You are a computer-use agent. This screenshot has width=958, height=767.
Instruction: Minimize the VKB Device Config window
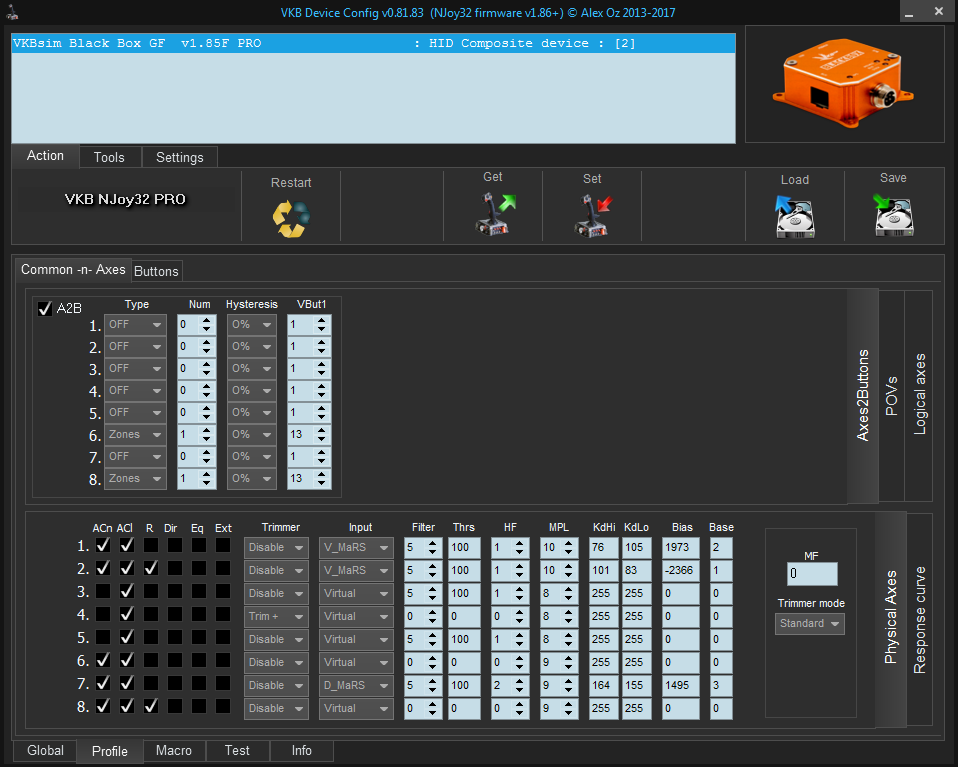tap(909, 12)
